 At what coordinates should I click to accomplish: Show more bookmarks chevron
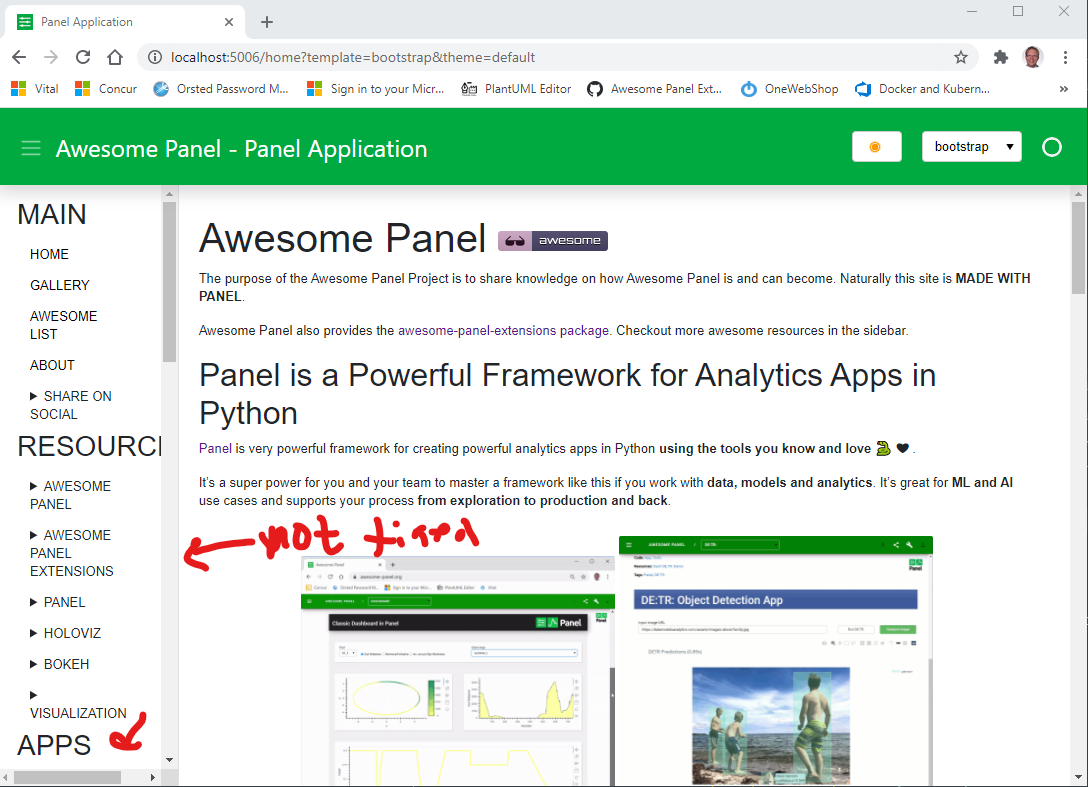(x=1063, y=89)
